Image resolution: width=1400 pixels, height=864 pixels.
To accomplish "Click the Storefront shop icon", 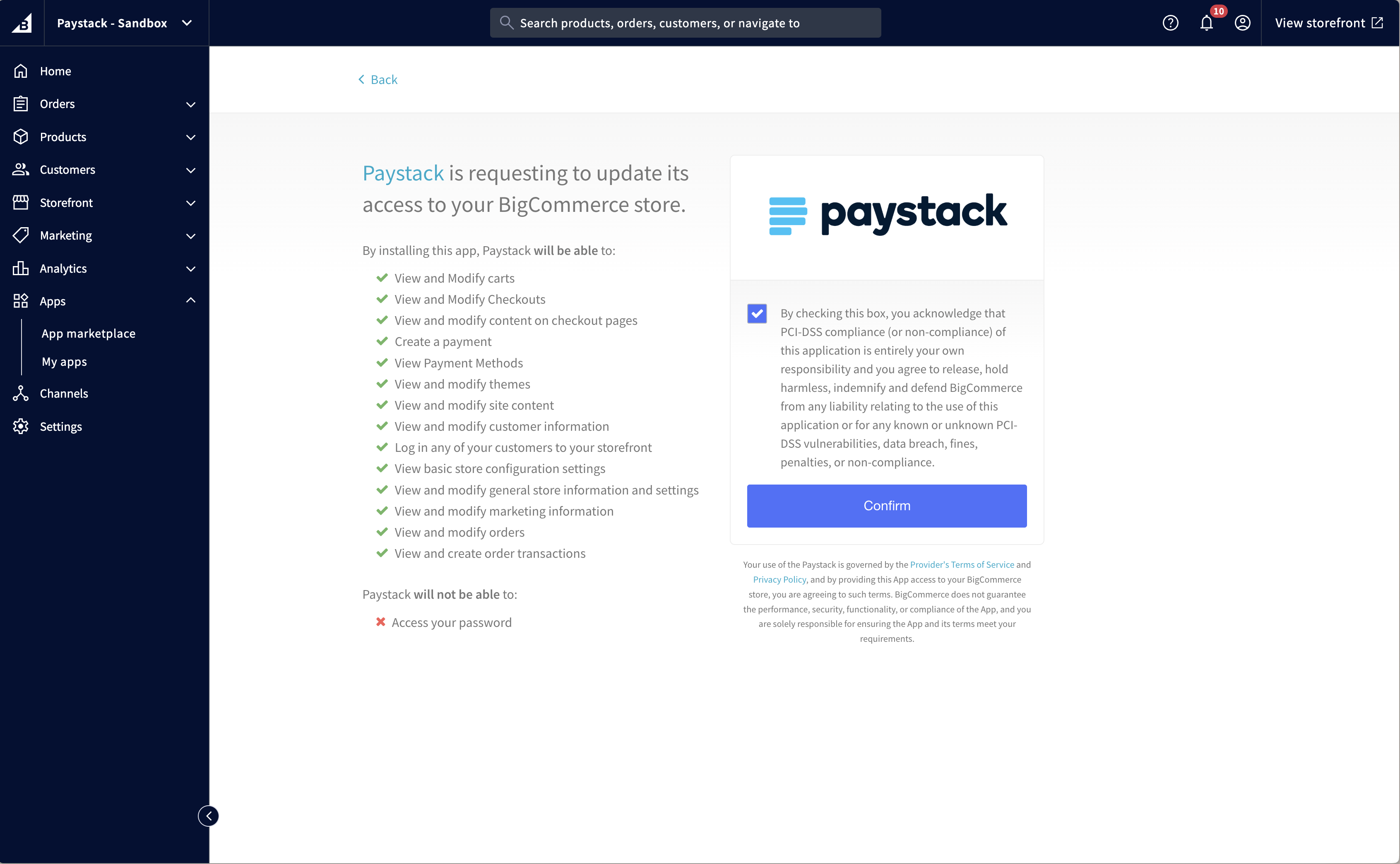I will [x=21, y=202].
